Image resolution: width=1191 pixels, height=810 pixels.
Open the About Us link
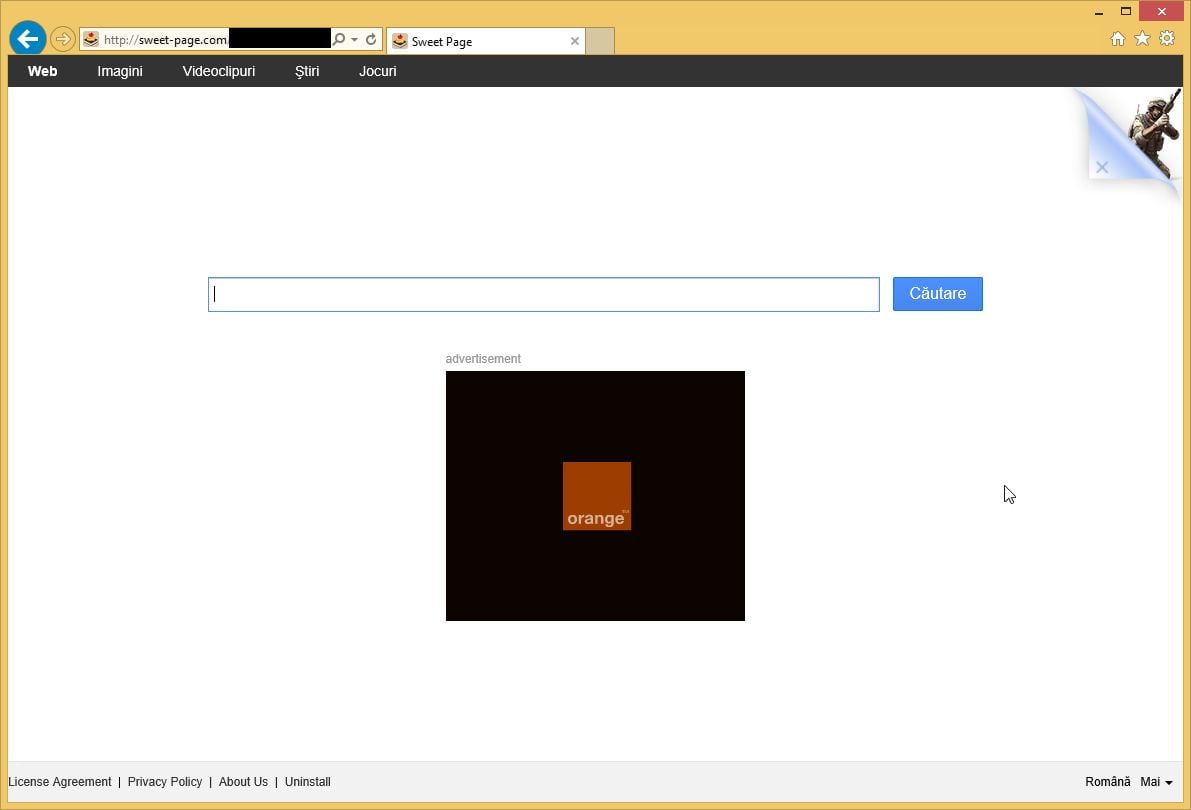point(243,782)
